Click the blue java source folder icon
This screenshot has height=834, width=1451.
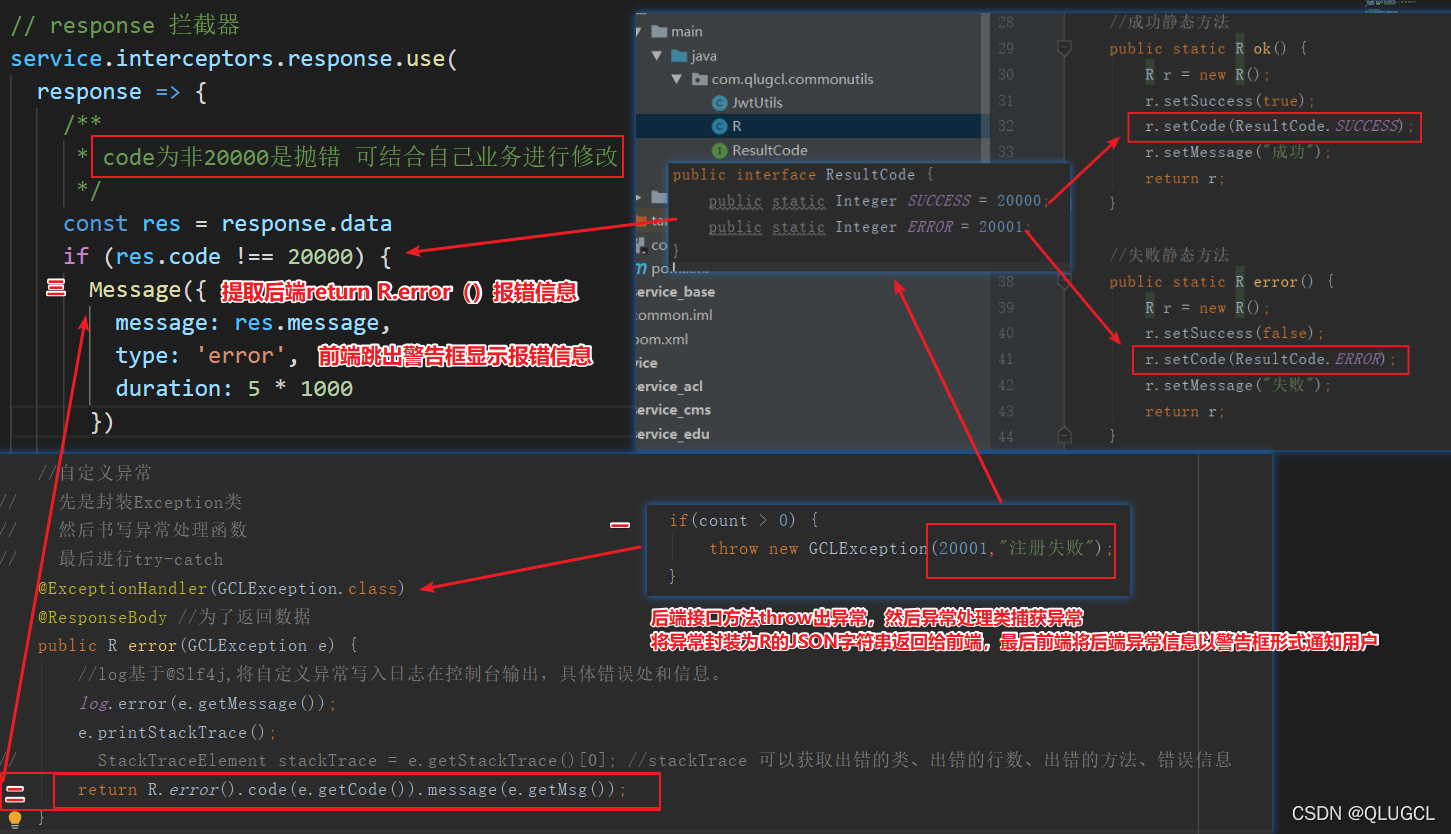coord(679,56)
